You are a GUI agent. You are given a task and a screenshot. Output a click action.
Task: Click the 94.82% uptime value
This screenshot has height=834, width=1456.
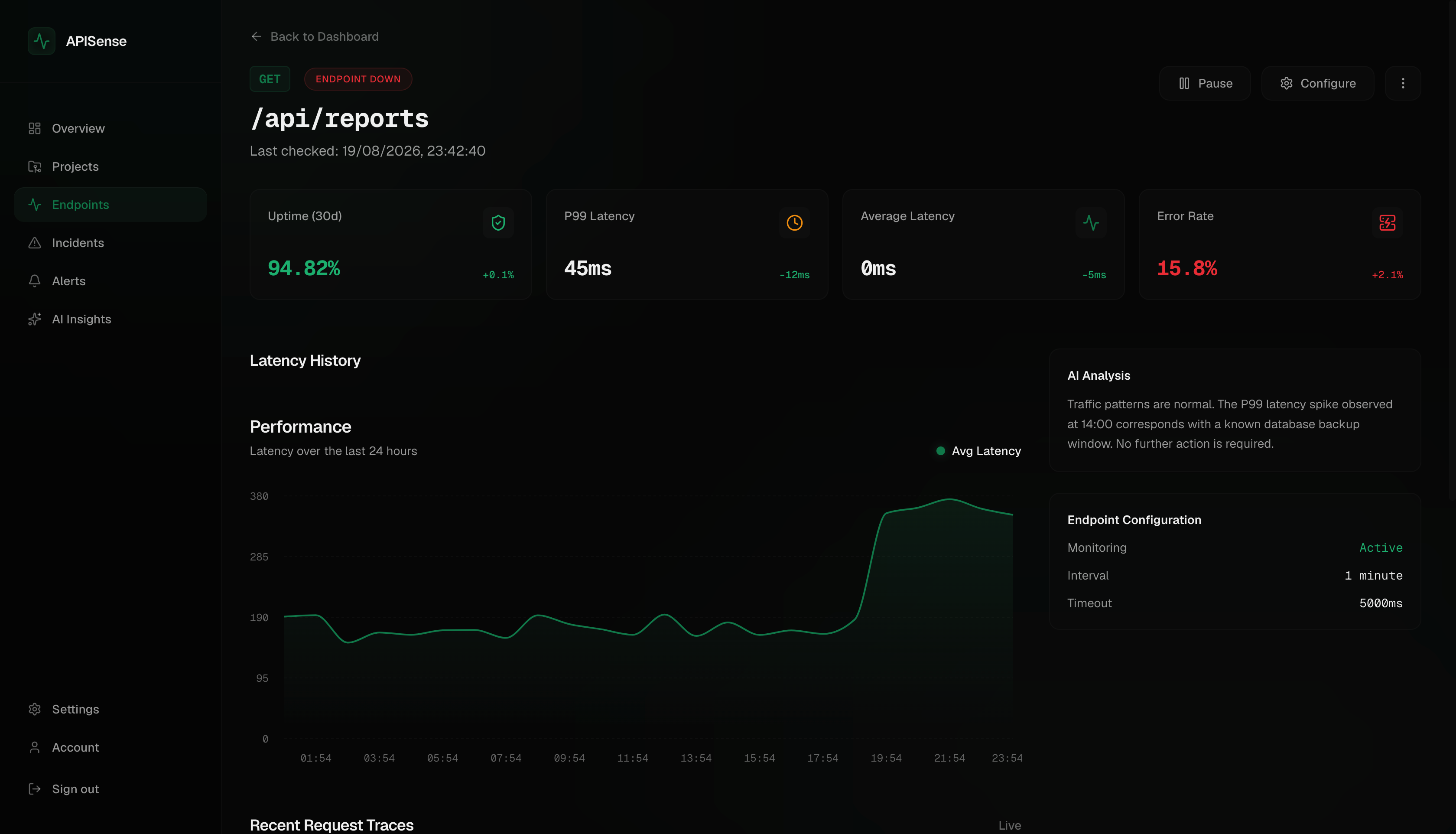click(x=304, y=268)
